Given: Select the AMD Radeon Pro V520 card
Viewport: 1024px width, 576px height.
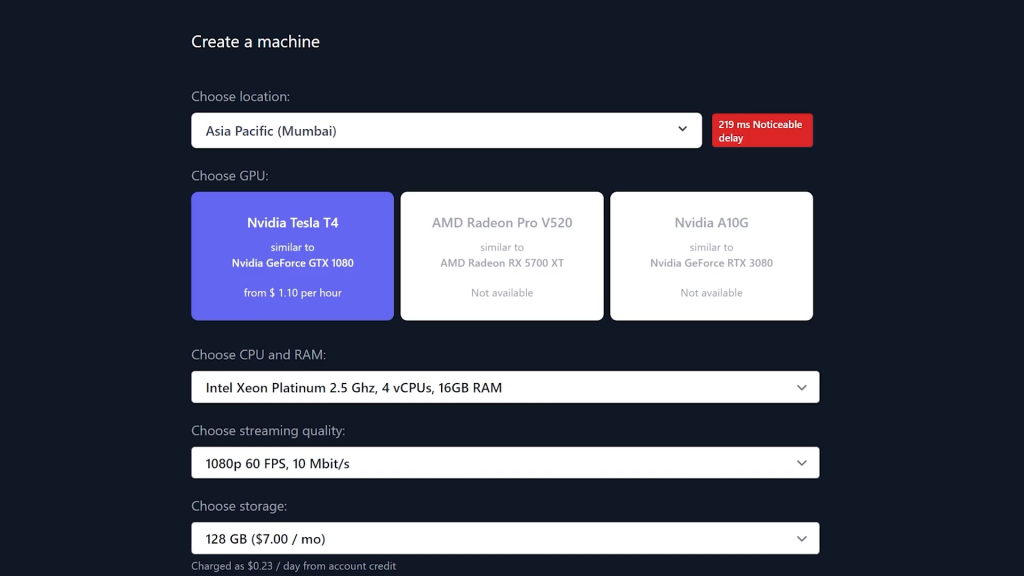Looking at the screenshot, I should pos(502,256).
